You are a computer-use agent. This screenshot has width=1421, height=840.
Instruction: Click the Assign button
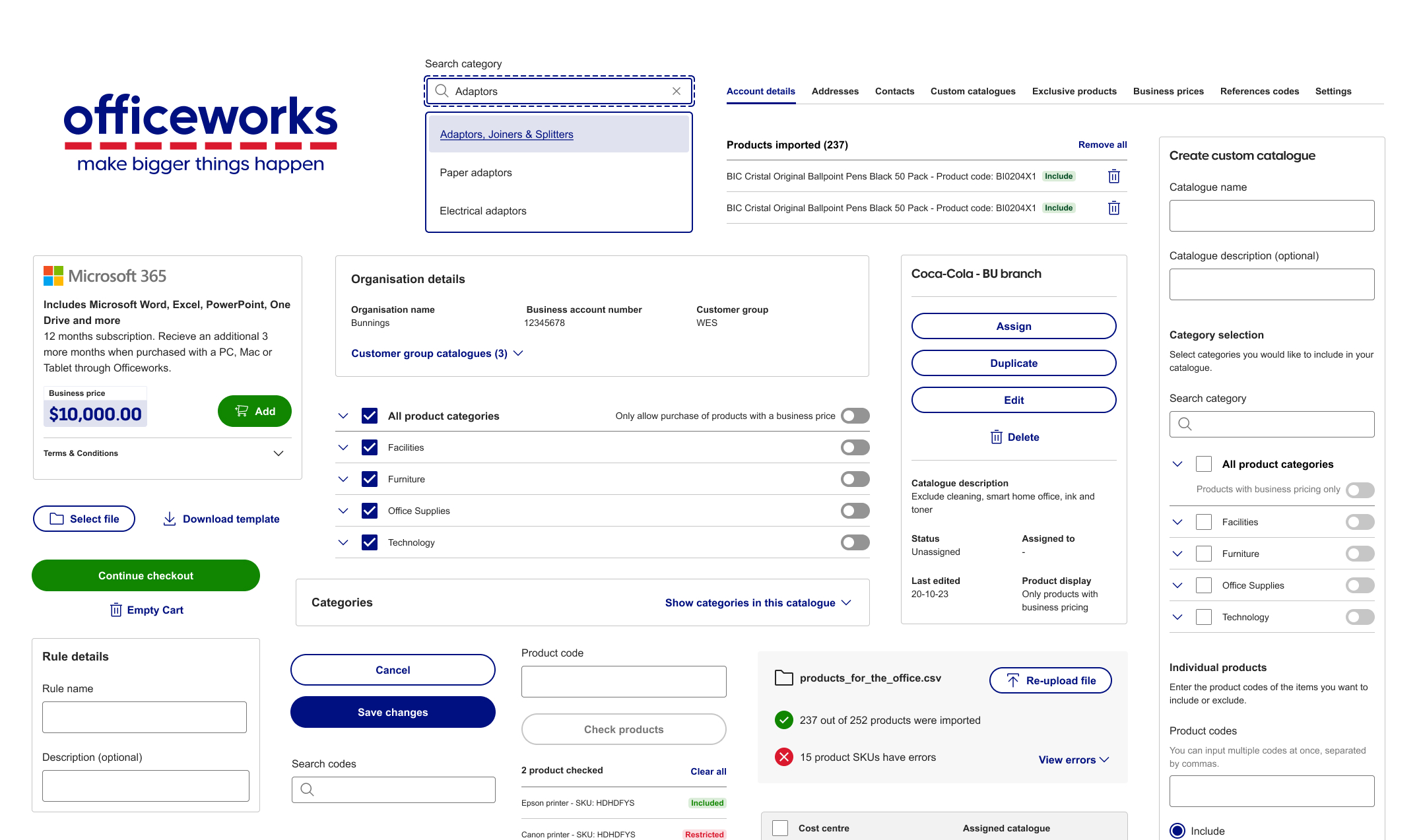click(x=1013, y=326)
